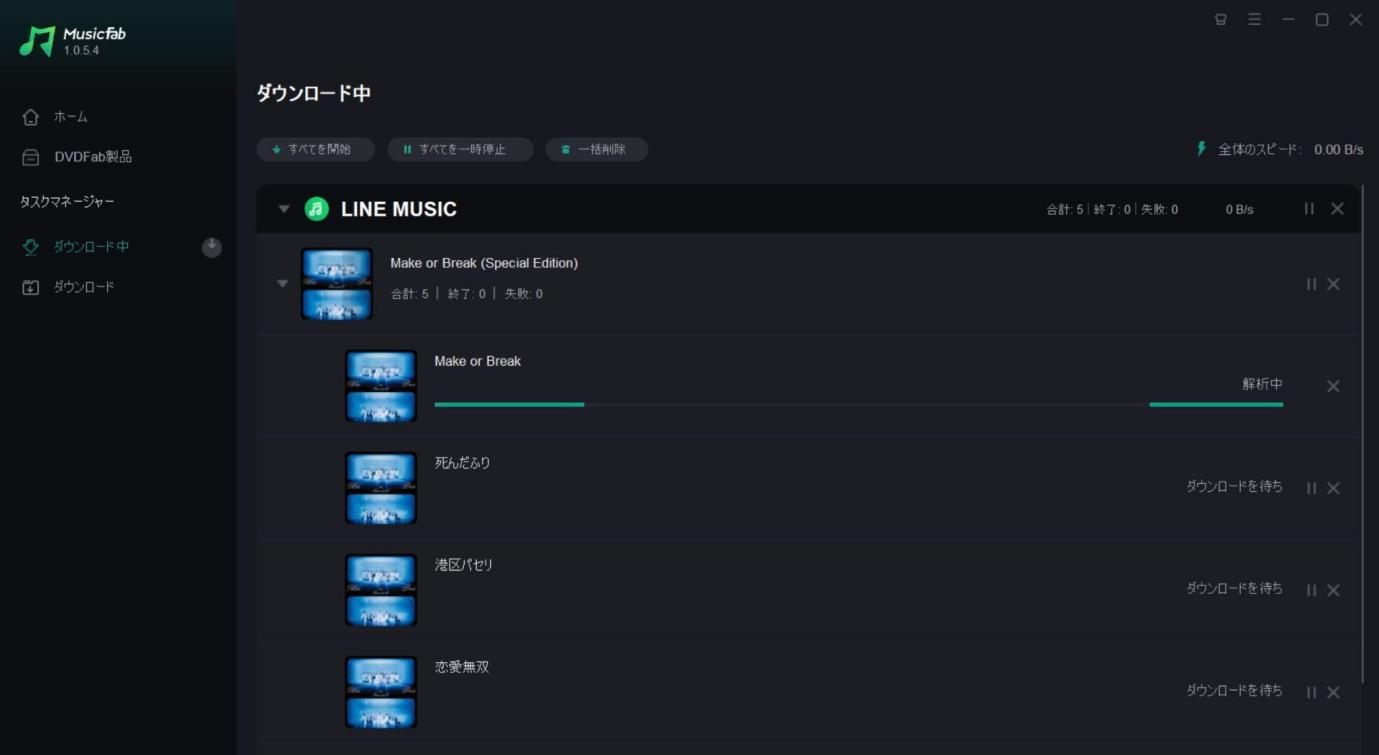This screenshot has width=1379, height=755.
Task: Open the skin/theme shirt icon
Action: pyautogui.click(x=1221, y=19)
